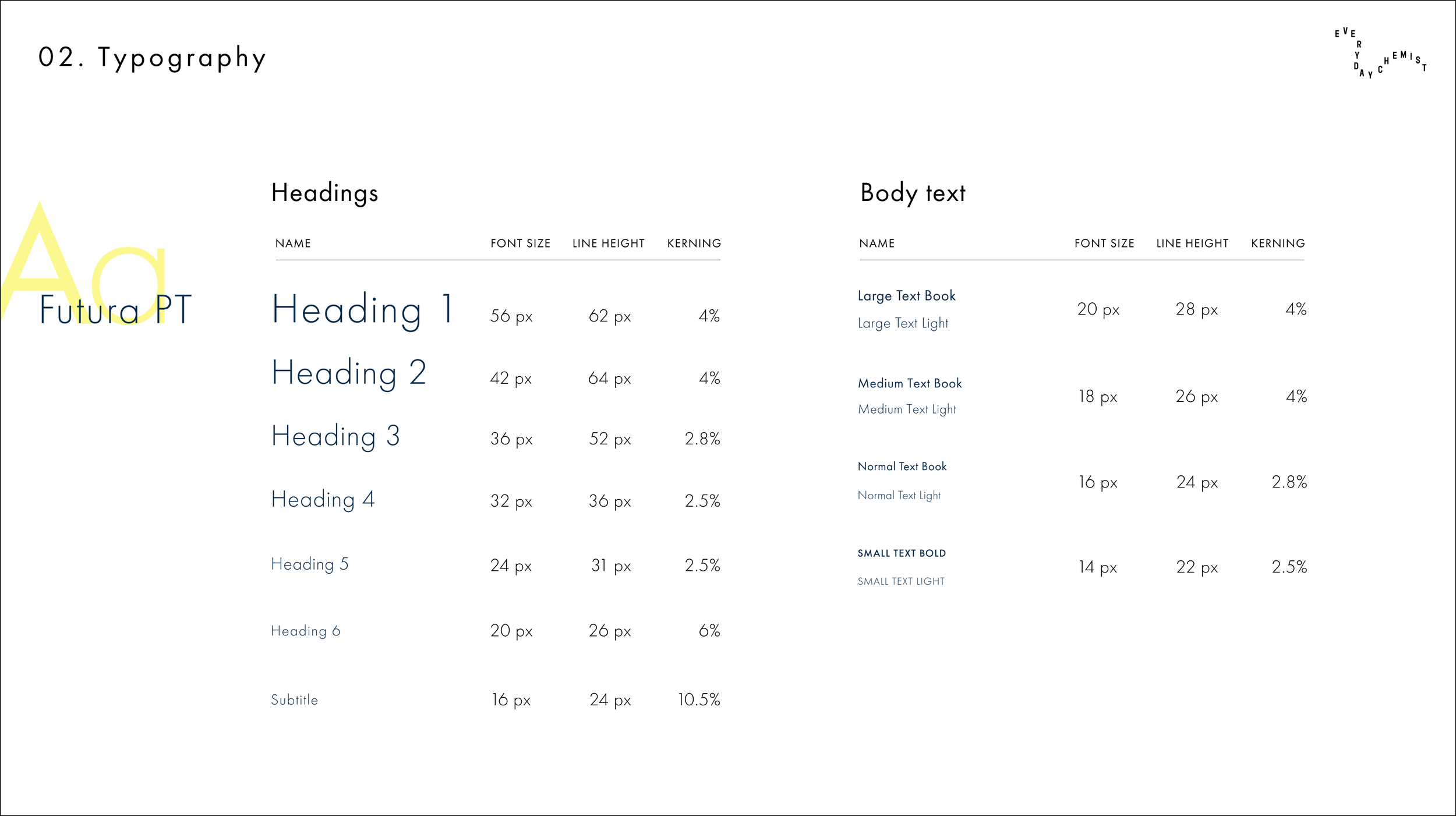This screenshot has height=816, width=1456.
Task: Click the Medium Text Light label
Action: pyautogui.click(x=906, y=409)
